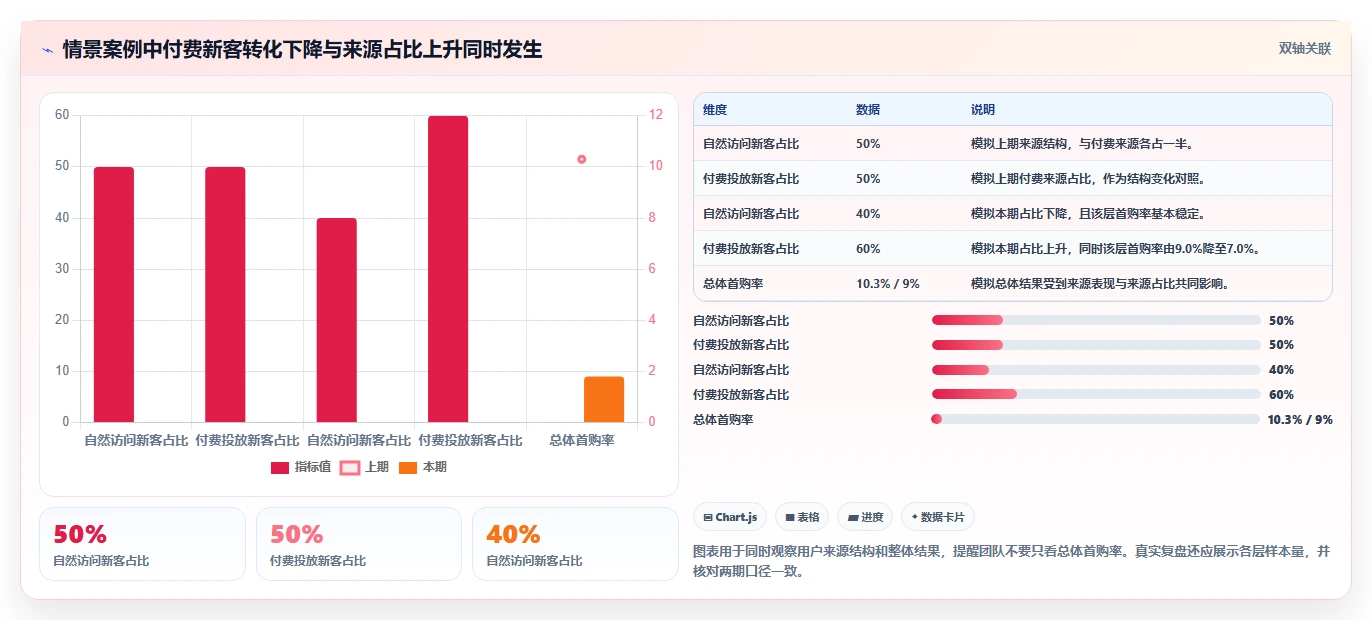Click the 自然访问新客占比 50% progress bar

(1096, 320)
